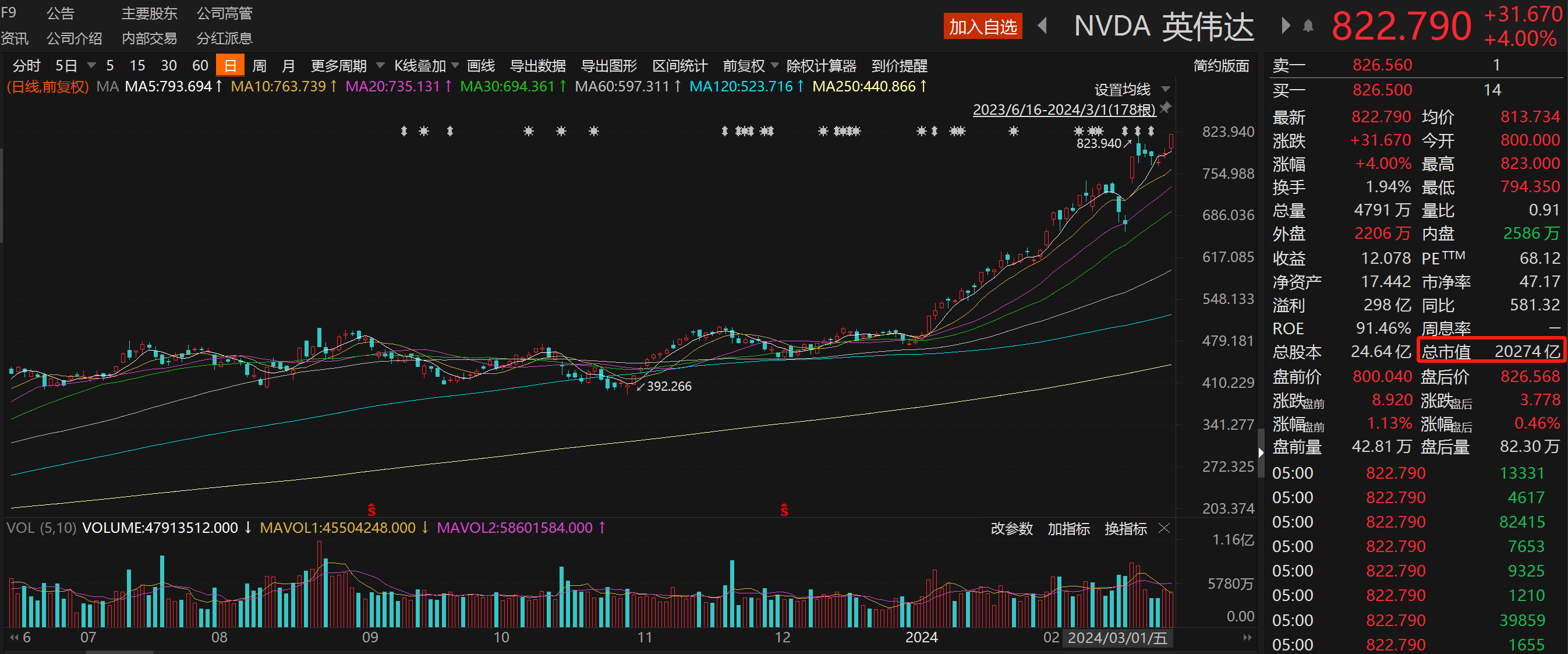Click 换指标 switch indicator

1125,528
